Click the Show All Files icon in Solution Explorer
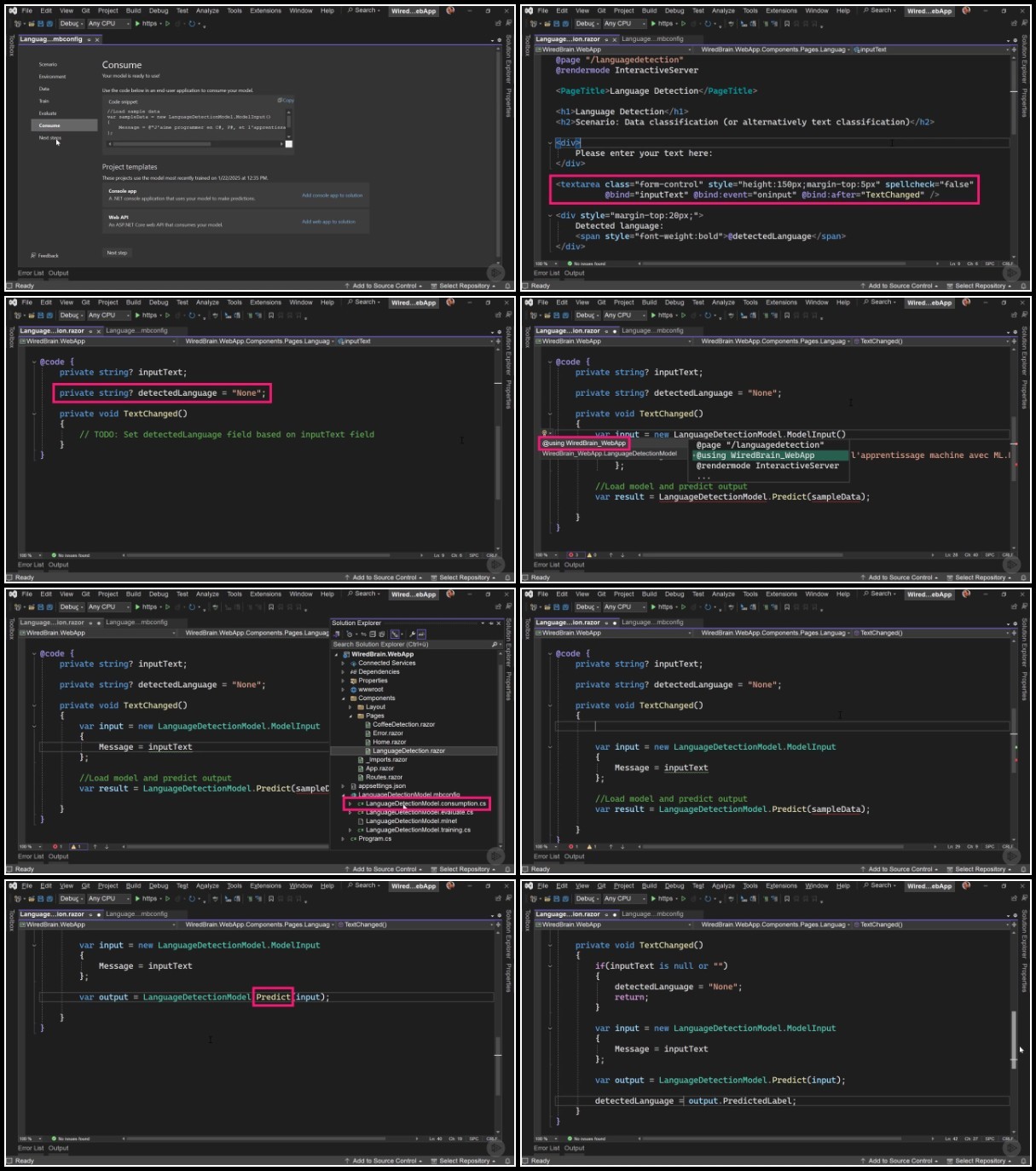The height and width of the screenshot is (1171, 1036). coord(381,635)
